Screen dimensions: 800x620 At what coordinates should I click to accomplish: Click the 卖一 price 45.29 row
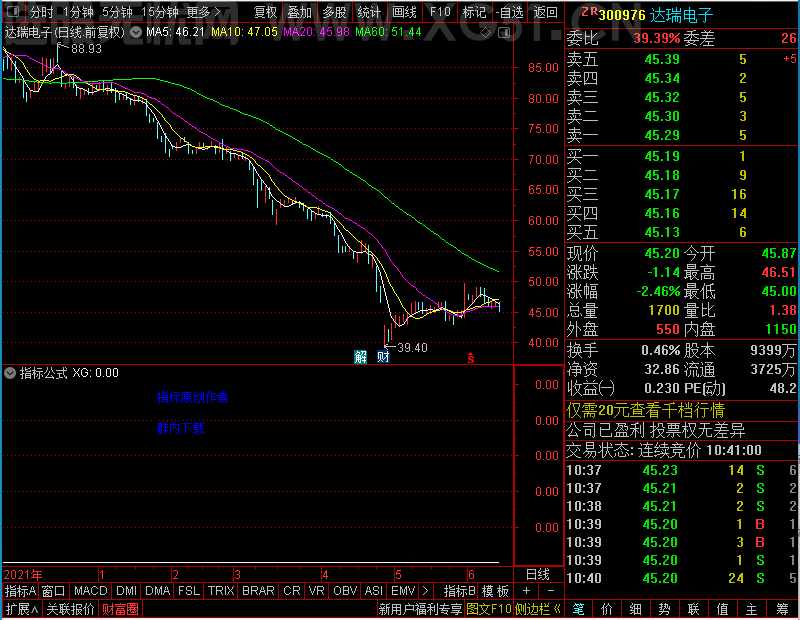pos(681,135)
